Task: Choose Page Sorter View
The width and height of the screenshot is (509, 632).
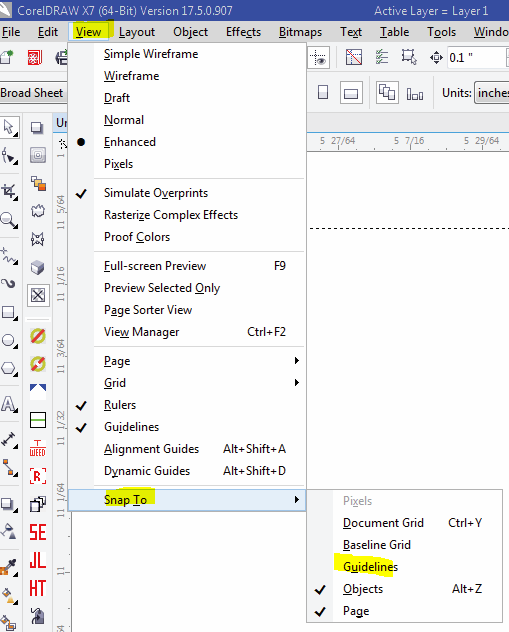Action: (187, 310)
